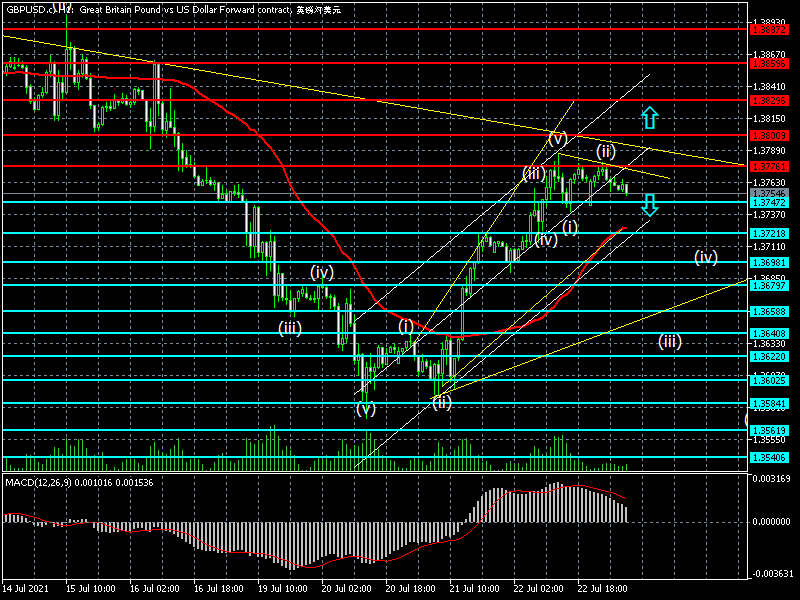Select red price label 1.38596
800x600 pixels.
pos(769,64)
